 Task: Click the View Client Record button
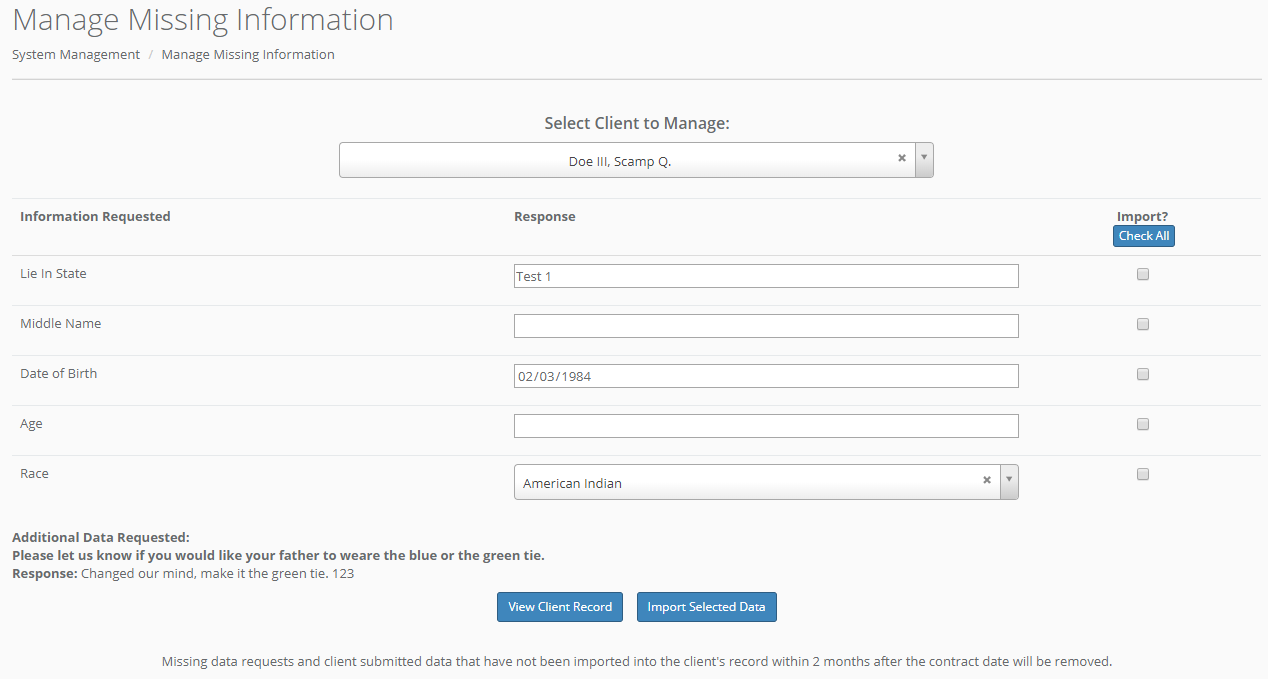560,607
